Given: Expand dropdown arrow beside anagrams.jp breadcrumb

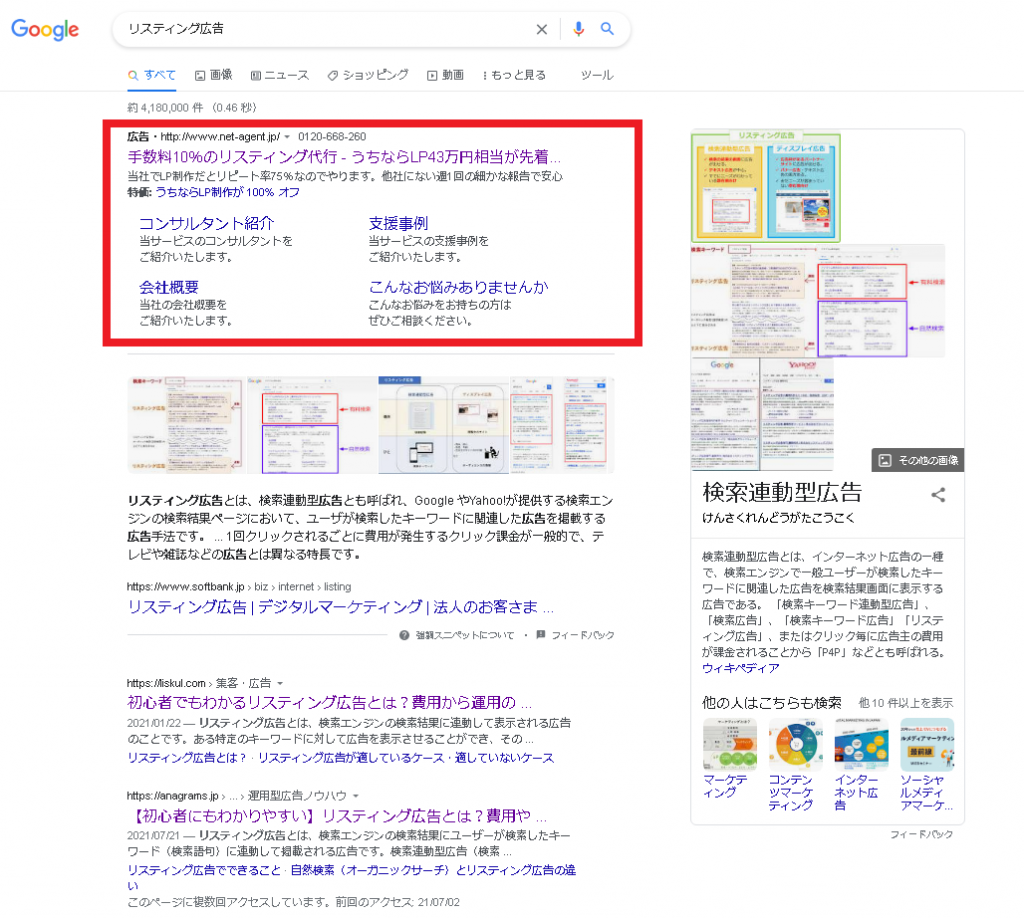Looking at the screenshot, I should 356,796.
